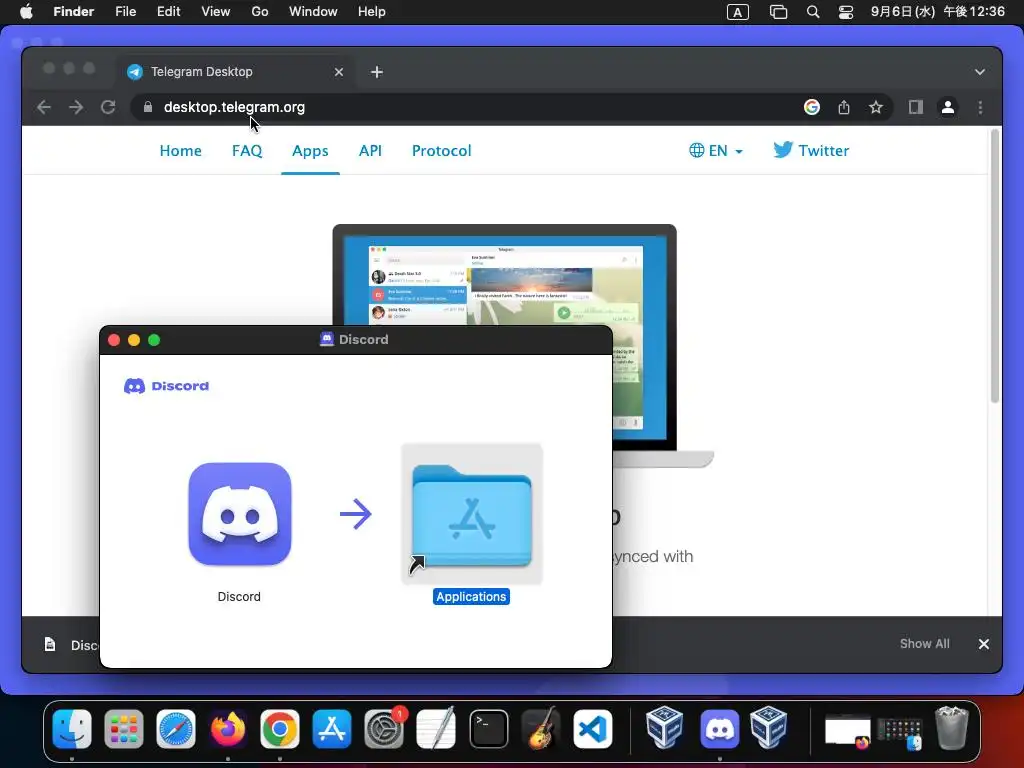
Task: Reload the Telegram Desktop page
Action: tap(108, 107)
